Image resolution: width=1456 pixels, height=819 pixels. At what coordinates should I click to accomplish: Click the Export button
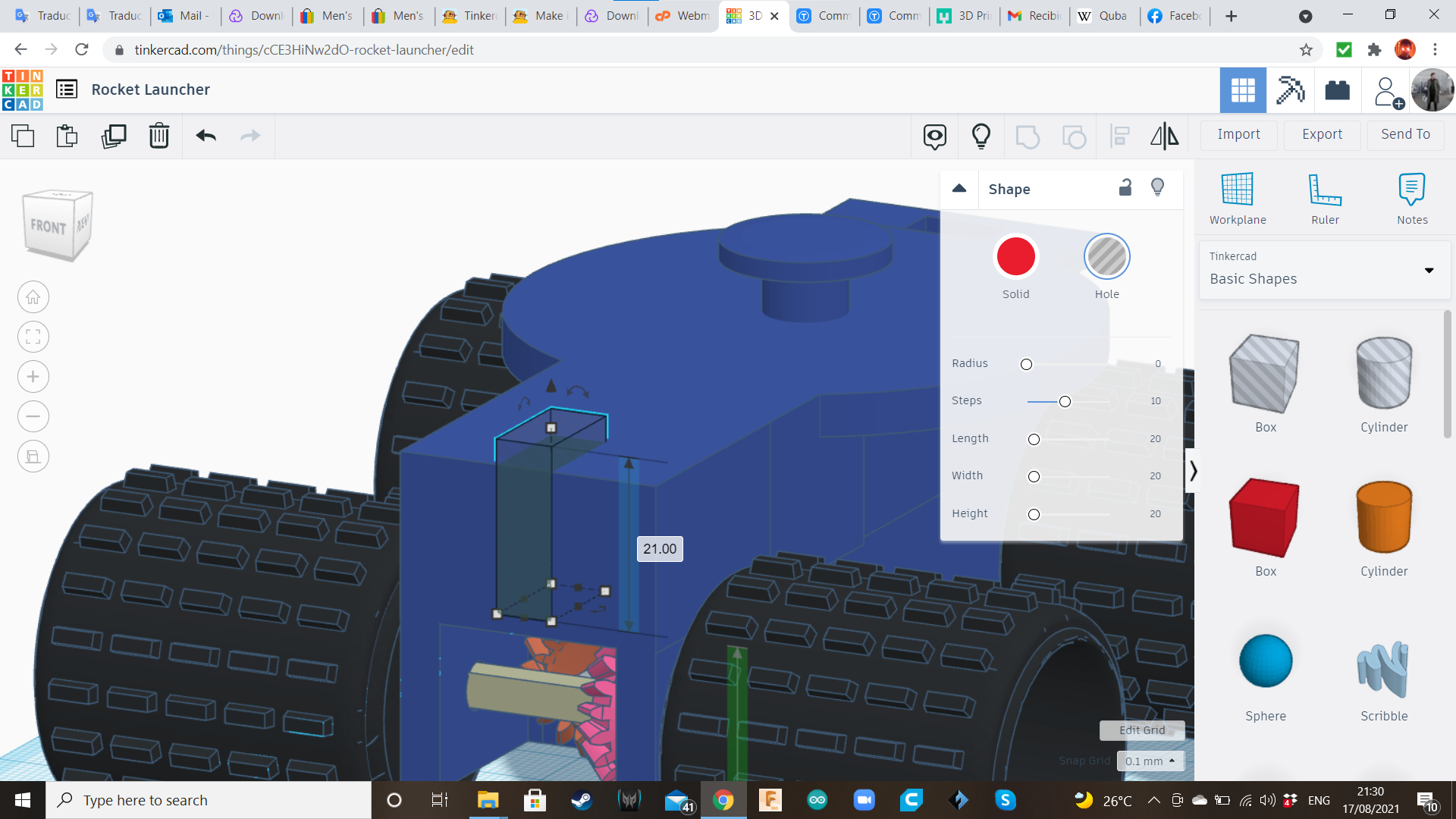(x=1322, y=134)
